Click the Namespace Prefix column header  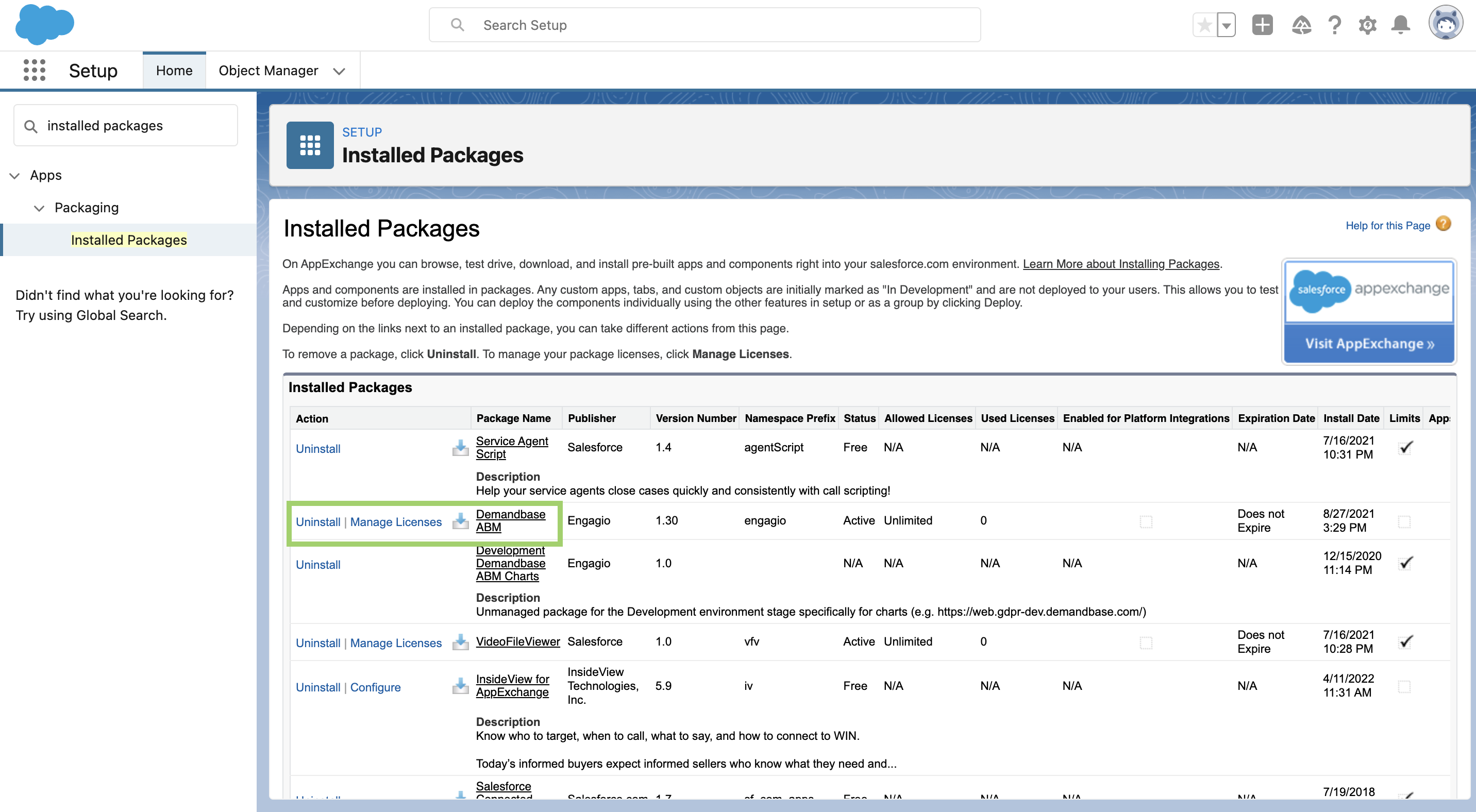coord(790,418)
